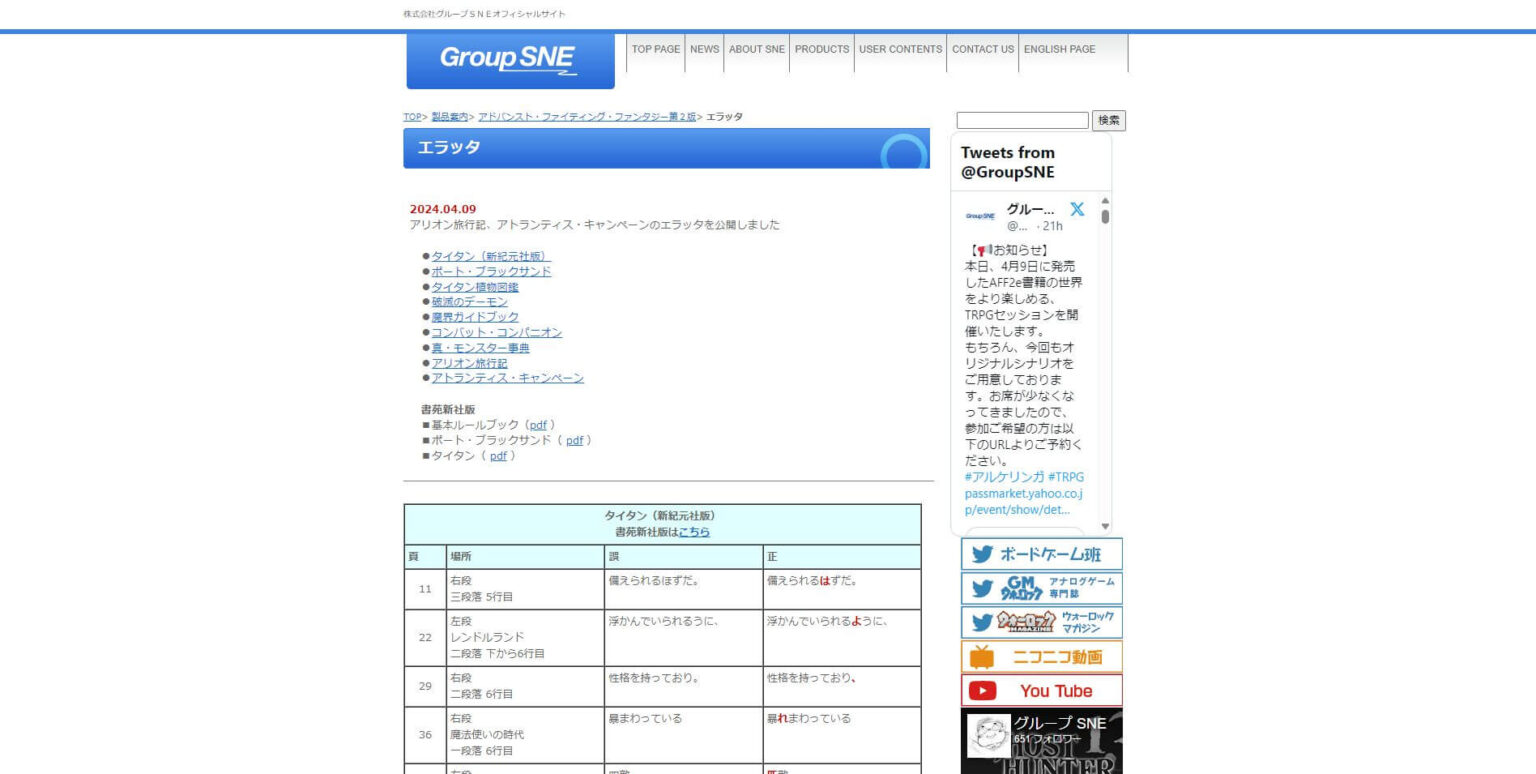This screenshot has width=1536, height=774.
Task: Go to ENGLISH PAGE in navigation
Action: coord(1059,49)
